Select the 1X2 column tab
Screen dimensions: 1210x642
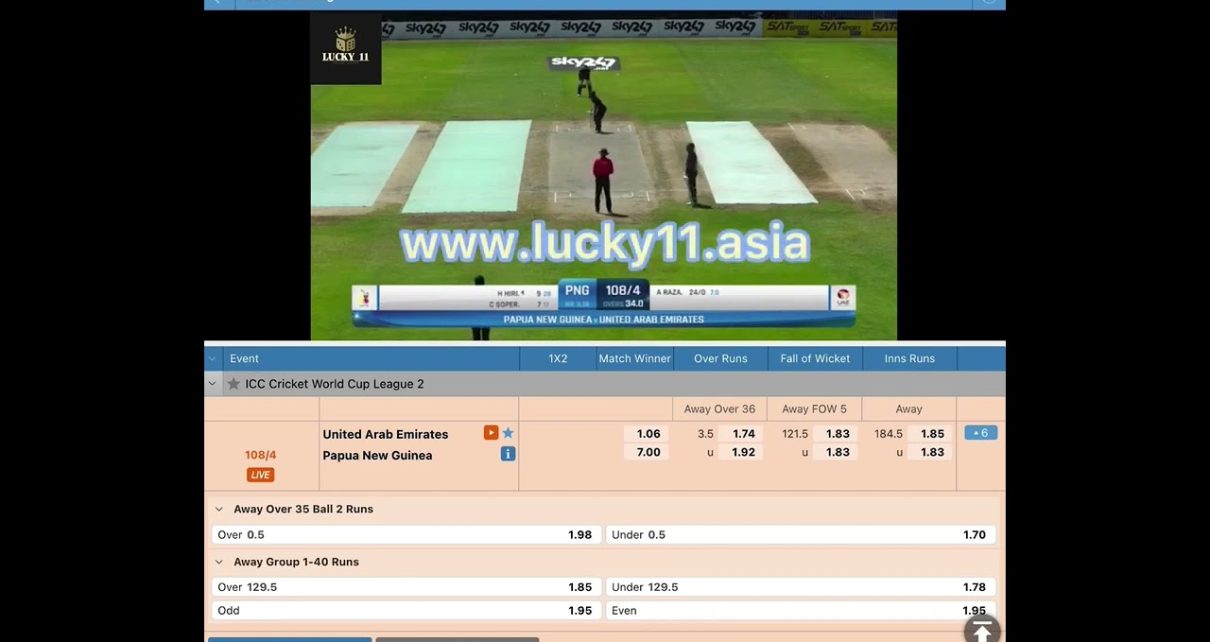tap(558, 359)
